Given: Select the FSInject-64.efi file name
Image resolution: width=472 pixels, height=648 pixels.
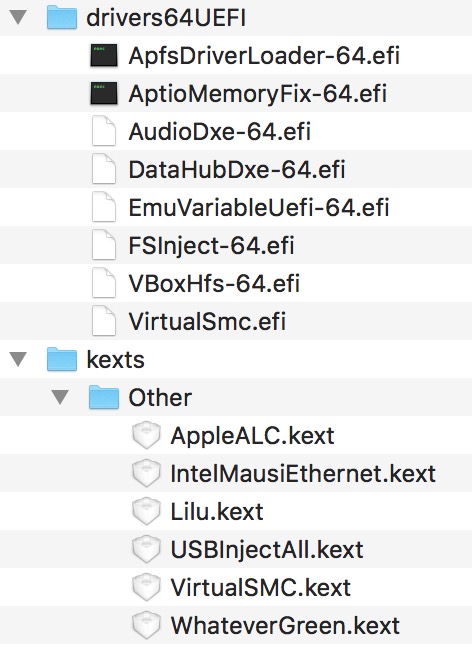Looking at the screenshot, I should 211,246.
